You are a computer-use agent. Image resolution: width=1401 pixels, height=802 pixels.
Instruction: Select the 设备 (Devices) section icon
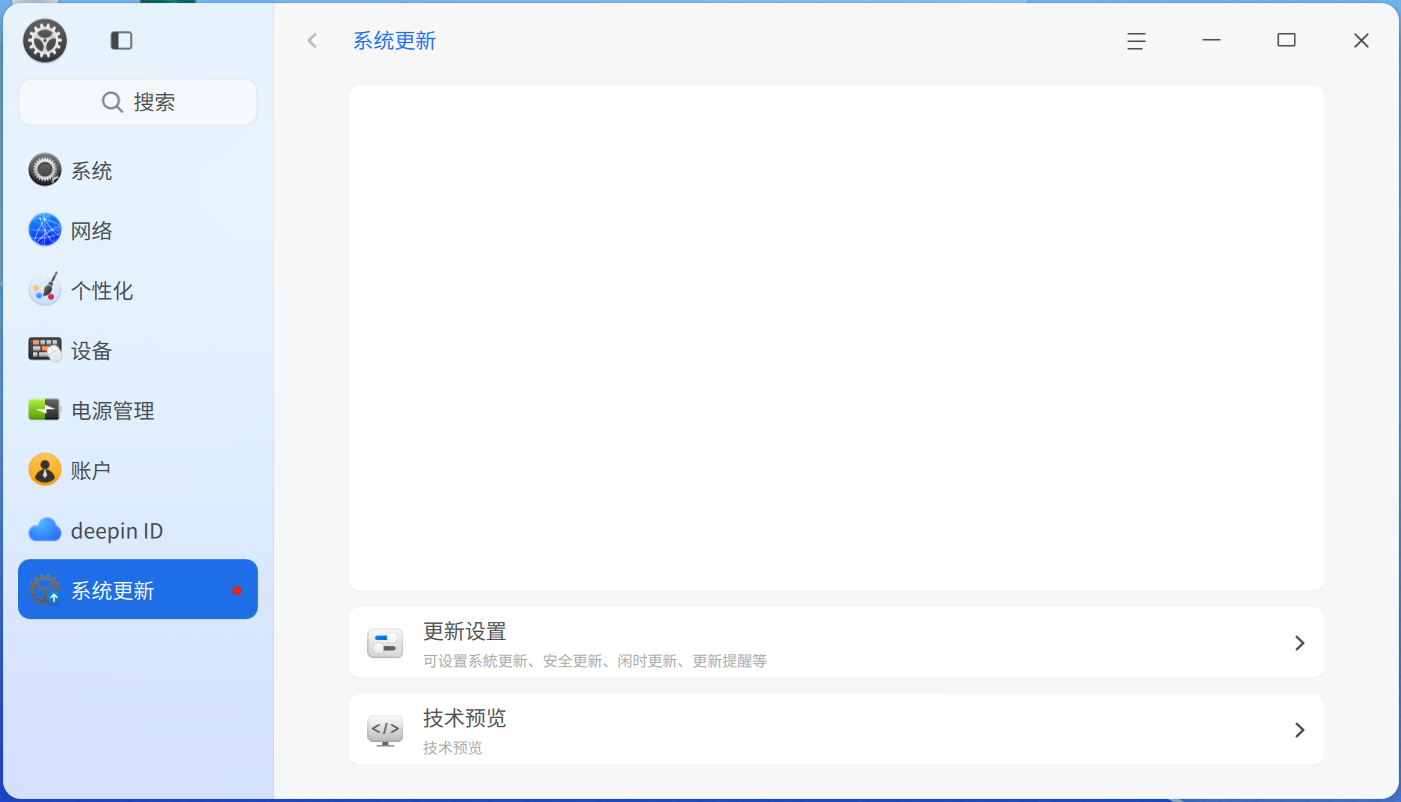pos(44,349)
